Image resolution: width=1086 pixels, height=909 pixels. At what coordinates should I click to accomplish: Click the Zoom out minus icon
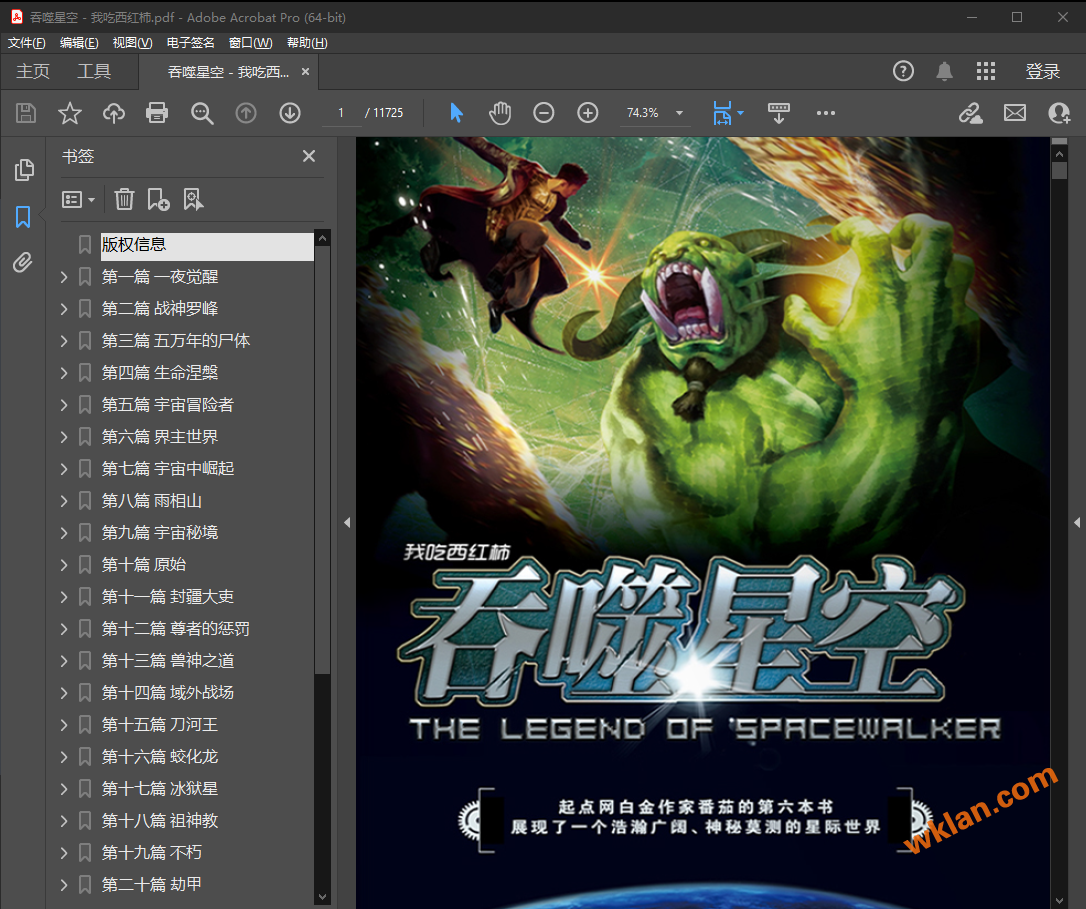(x=543, y=113)
